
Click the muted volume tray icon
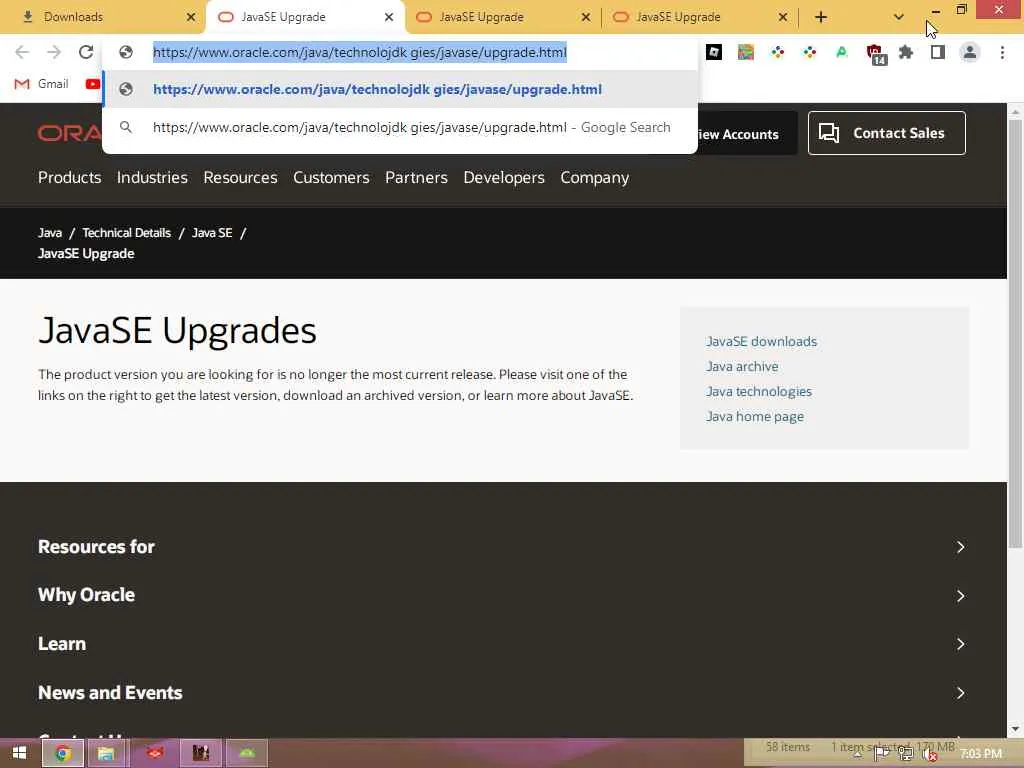tap(929, 754)
